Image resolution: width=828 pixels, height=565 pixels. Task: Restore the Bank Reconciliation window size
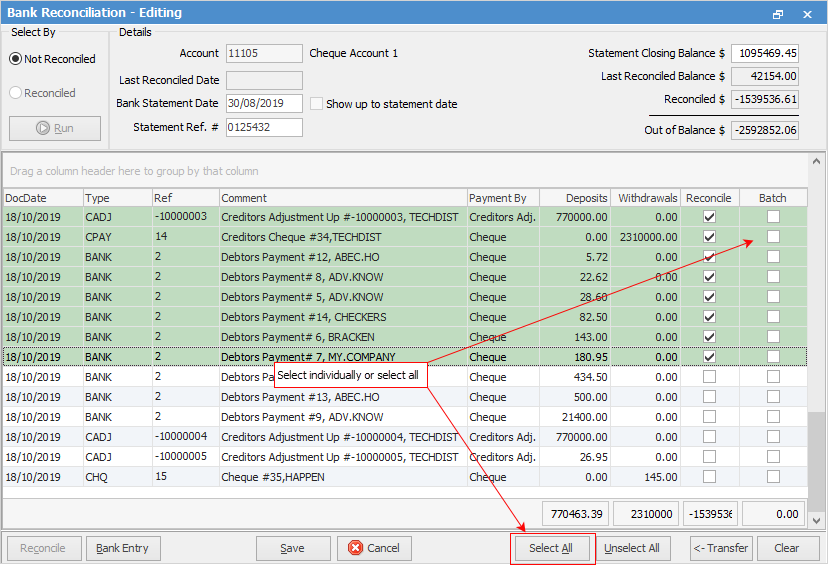pyautogui.click(x=778, y=14)
